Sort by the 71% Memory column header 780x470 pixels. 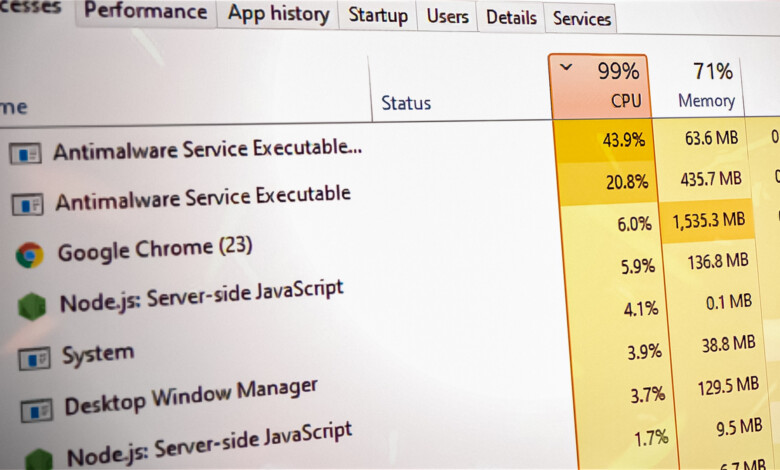[x=697, y=87]
